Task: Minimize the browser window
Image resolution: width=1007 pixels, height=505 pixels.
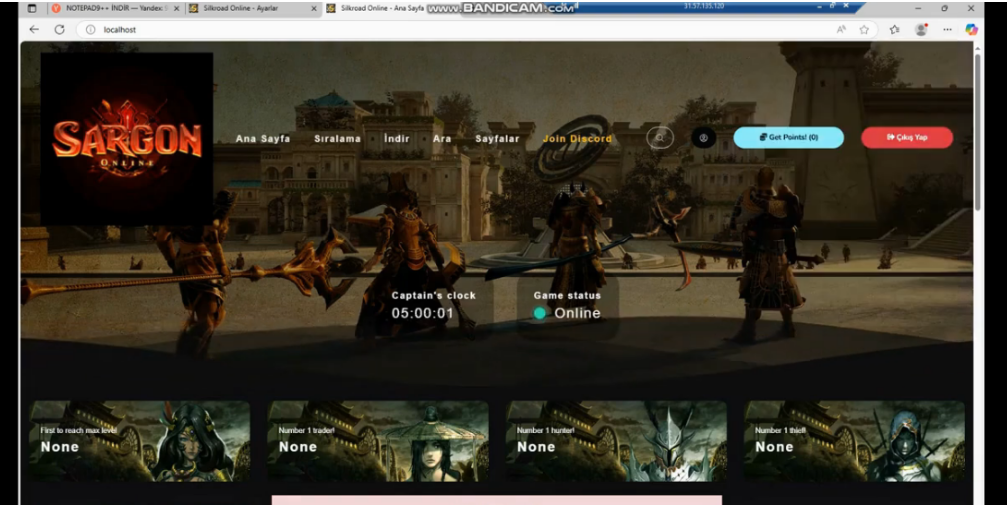Action: click(x=918, y=8)
